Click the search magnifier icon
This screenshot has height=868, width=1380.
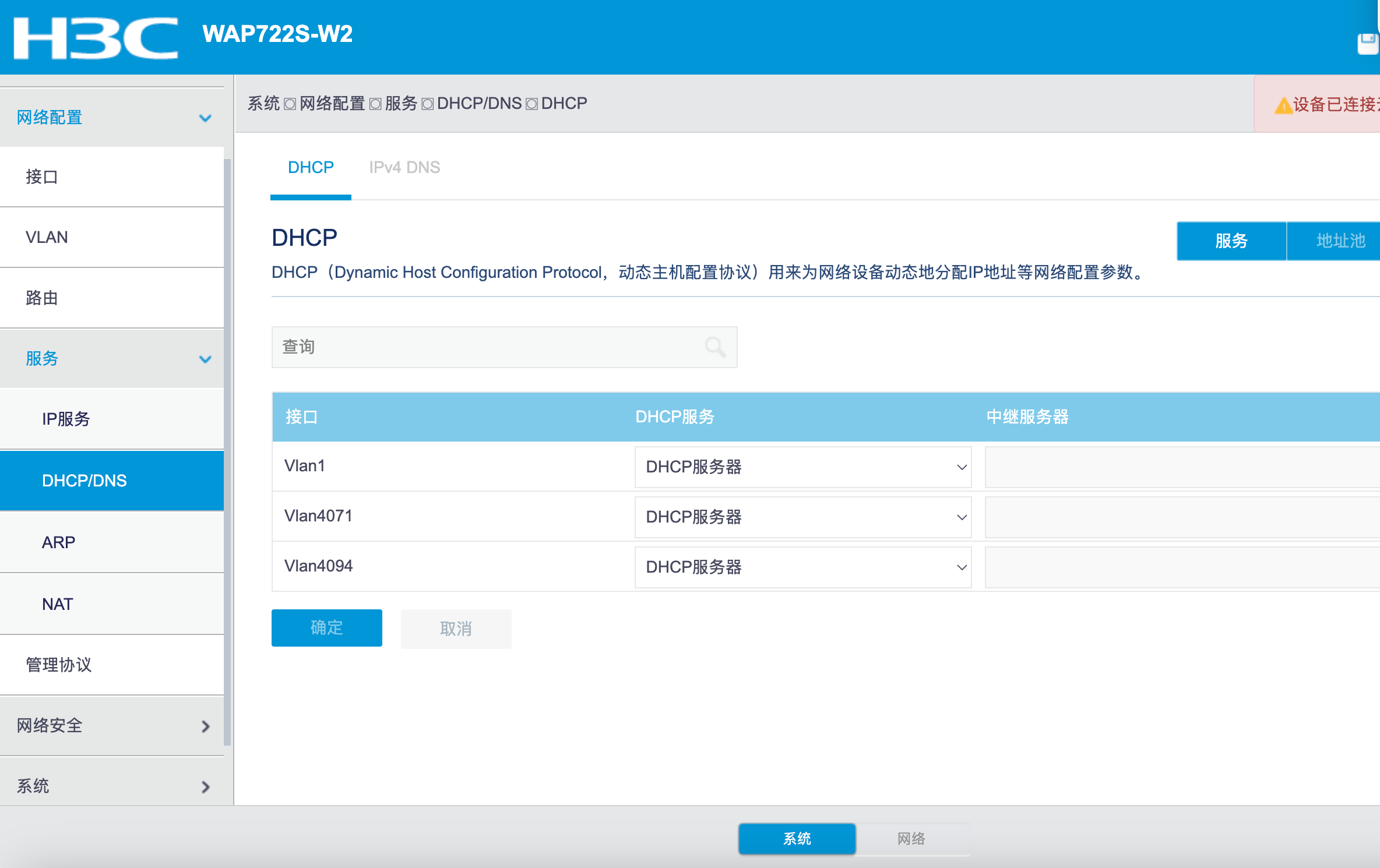pos(715,347)
